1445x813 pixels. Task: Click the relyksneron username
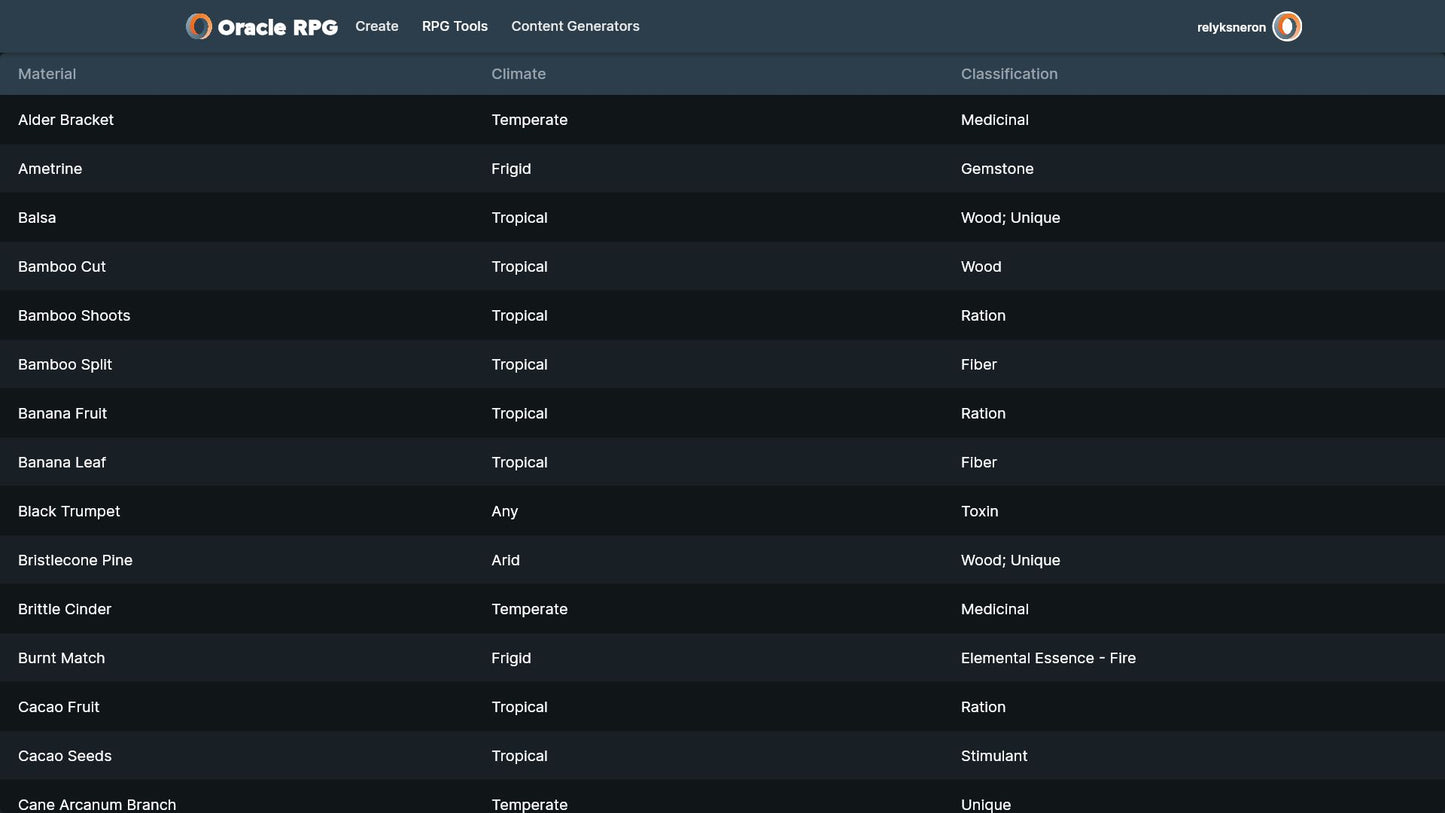pos(1231,28)
